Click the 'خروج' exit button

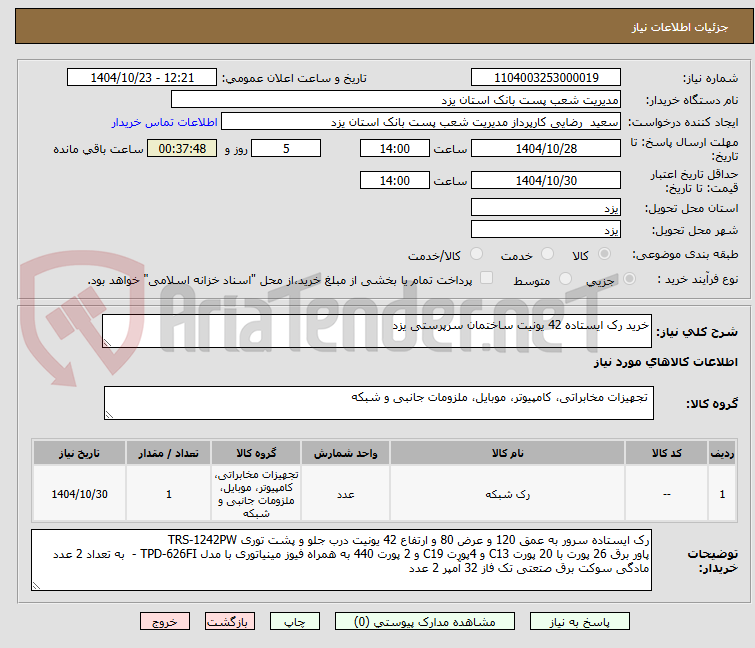(x=165, y=622)
